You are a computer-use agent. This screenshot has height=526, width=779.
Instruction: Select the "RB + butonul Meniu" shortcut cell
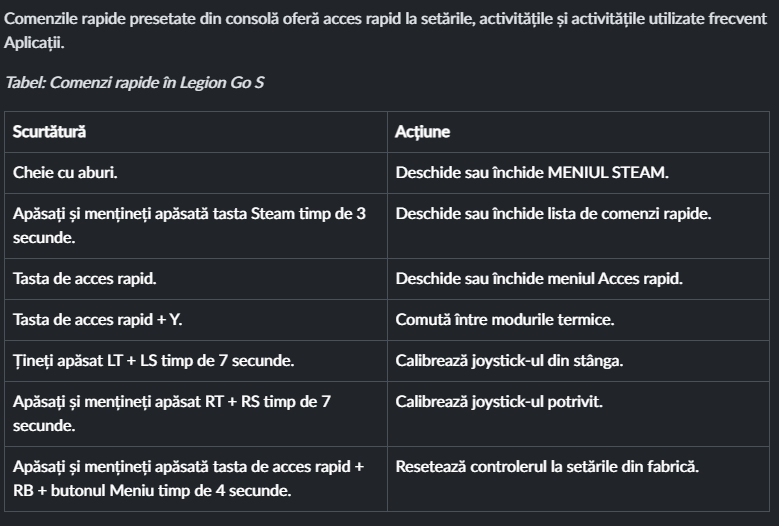tap(190, 477)
